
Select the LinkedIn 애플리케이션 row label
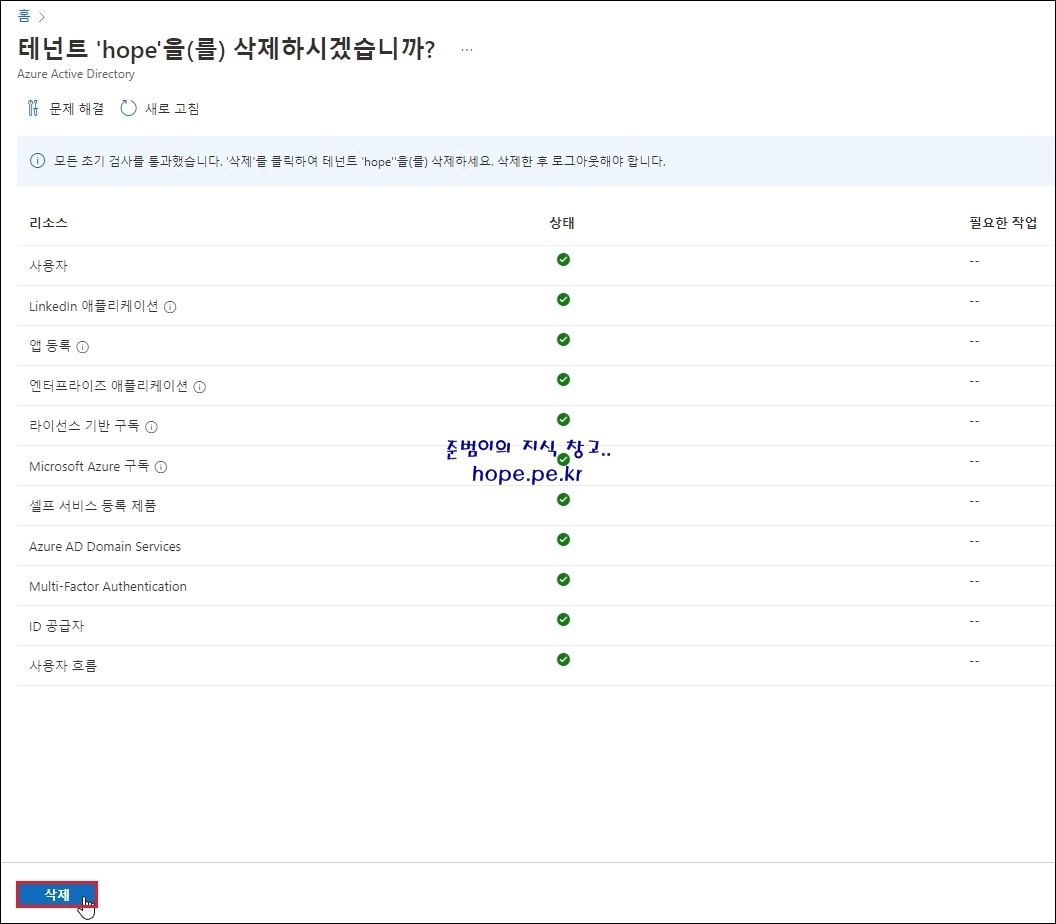(x=94, y=306)
